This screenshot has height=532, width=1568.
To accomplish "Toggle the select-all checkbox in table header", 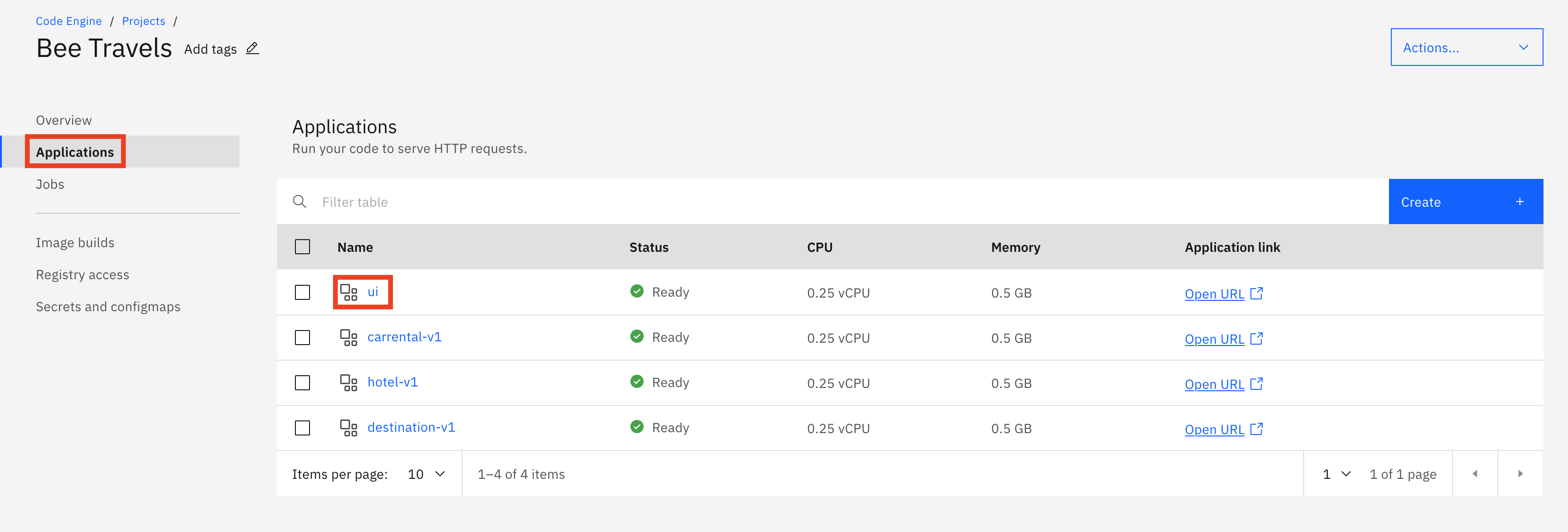I will point(302,247).
